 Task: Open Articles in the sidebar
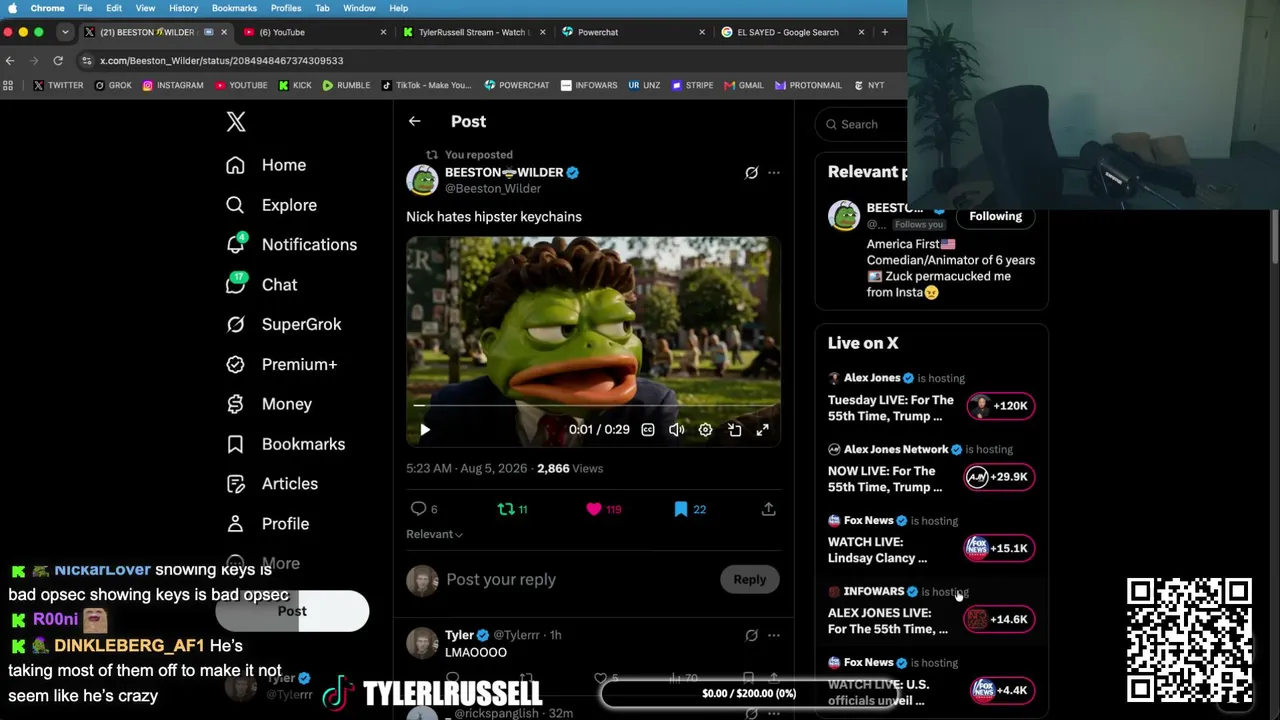pyautogui.click(x=272, y=484)
